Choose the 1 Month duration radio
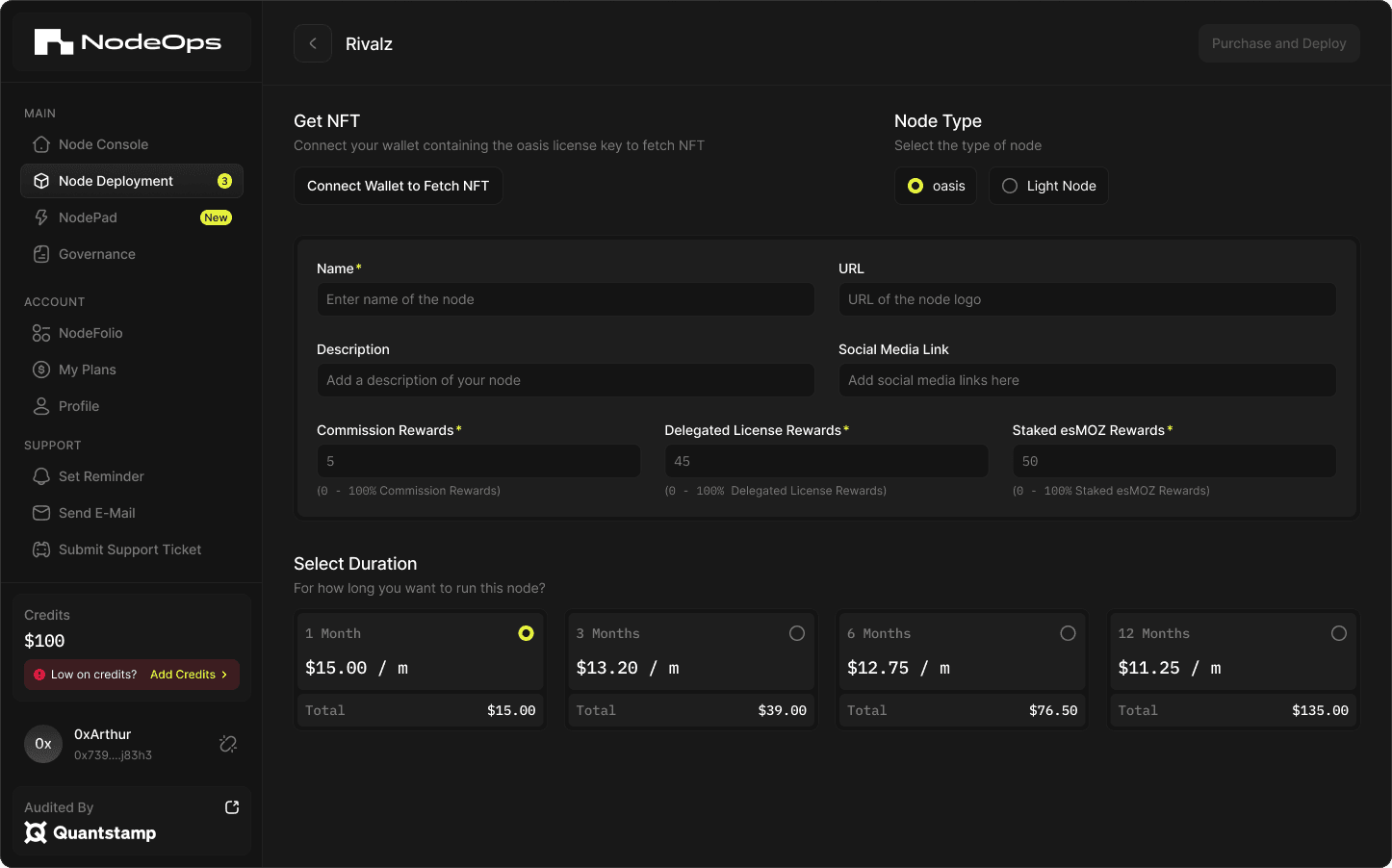Image resolution: width=1392 pixels, height=868 pixels. pyautogui.click(x=526, y=633)
